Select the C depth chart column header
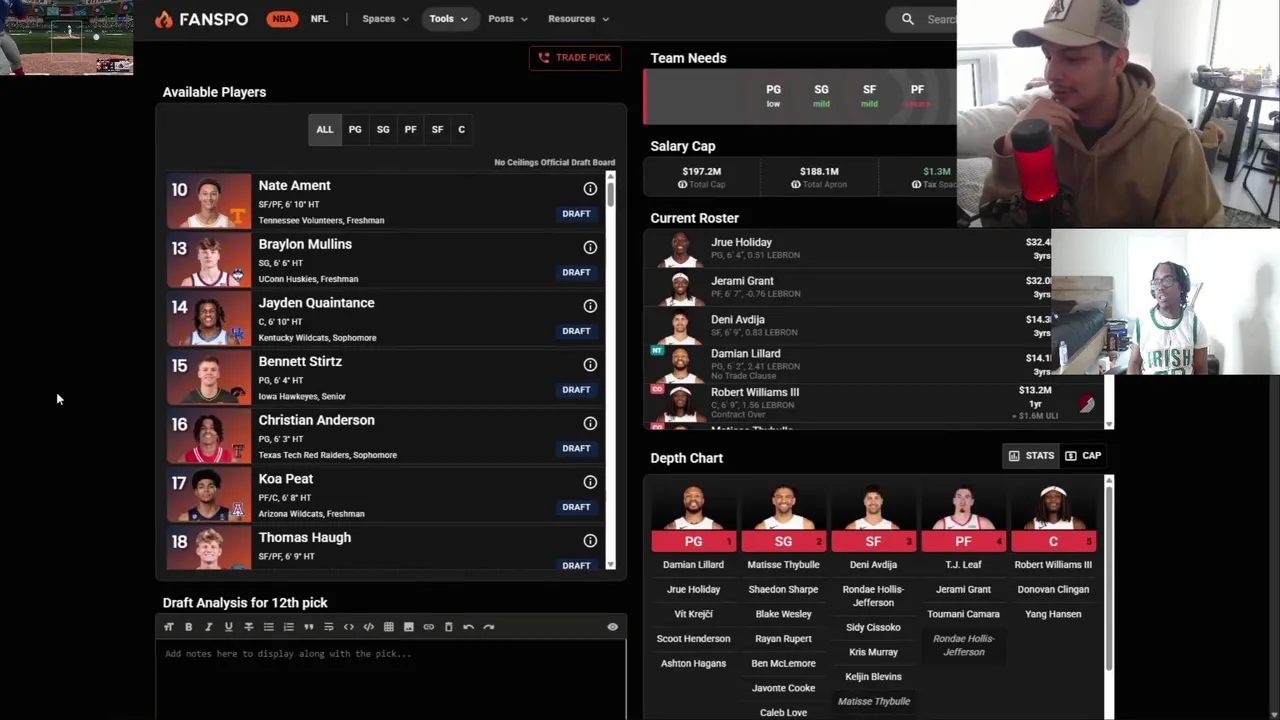The width and height of the screenshot is (1280, 720). tap(1053, 541)
